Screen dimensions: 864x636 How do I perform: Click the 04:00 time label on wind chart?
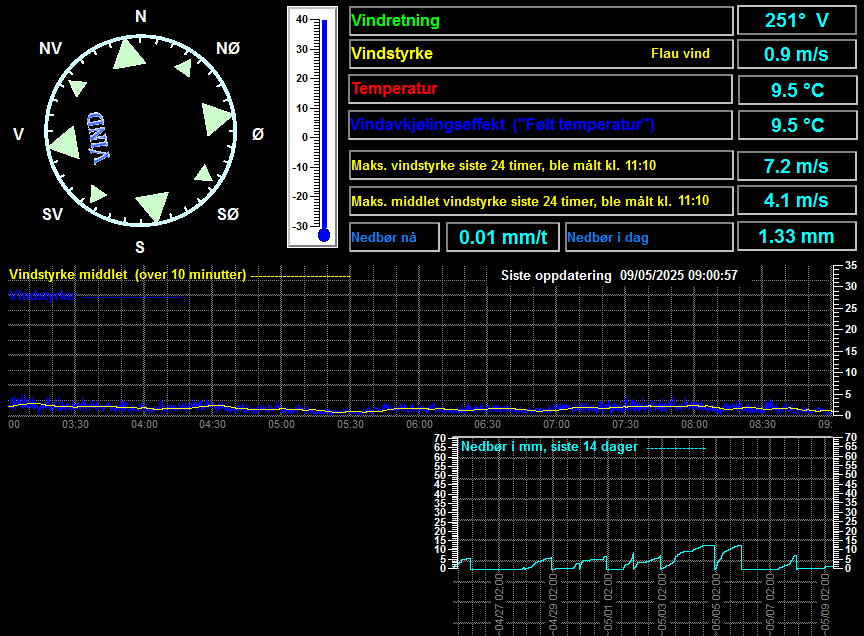pos(144,424)
